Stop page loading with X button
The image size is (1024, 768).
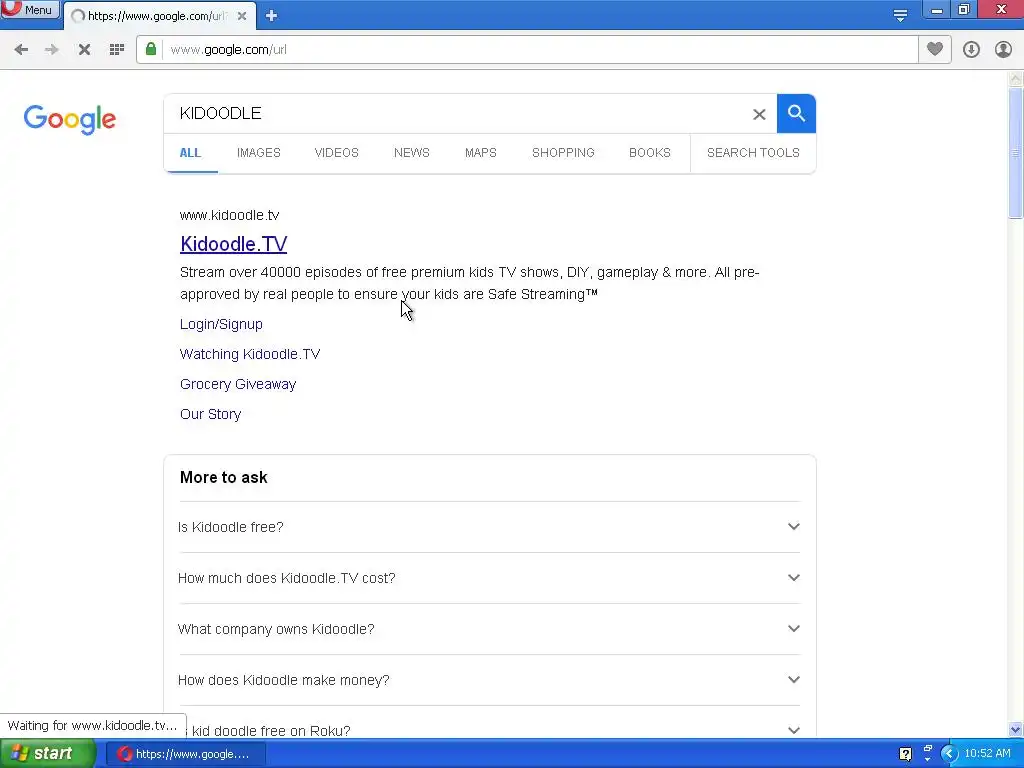pyautogui.click(x=84, y=50)
